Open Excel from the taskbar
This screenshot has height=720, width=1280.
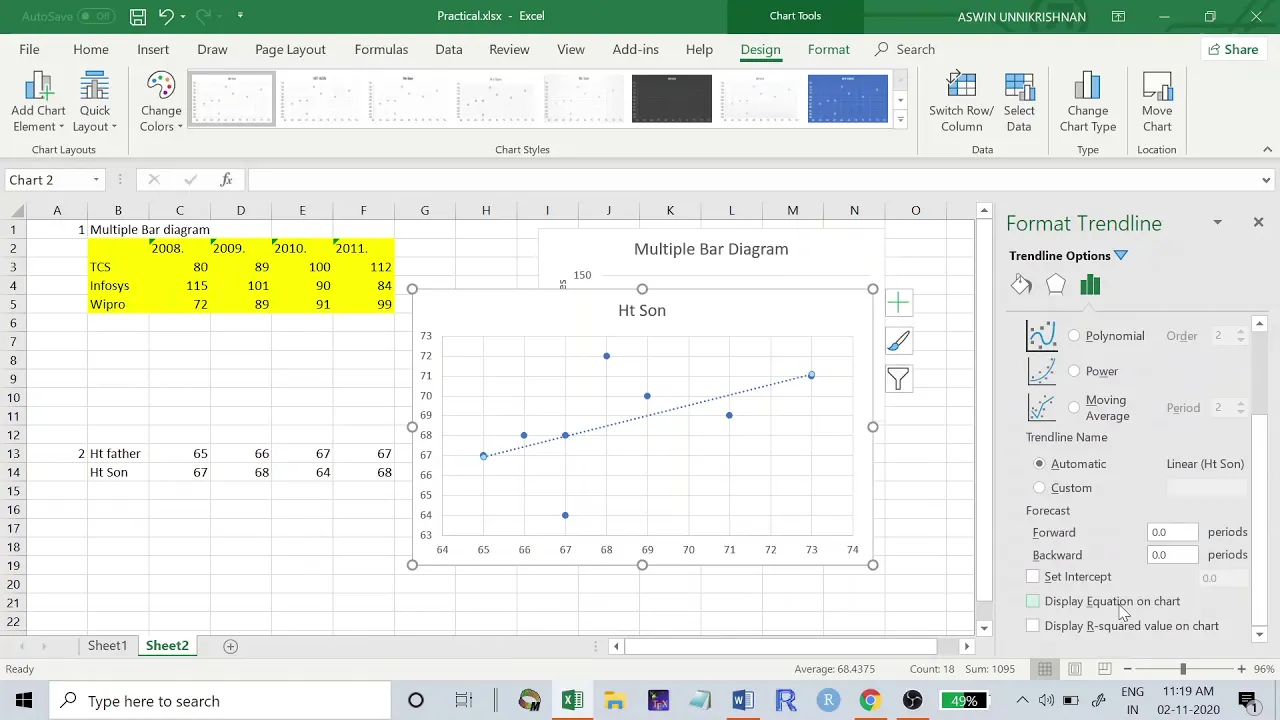pos(572,700)
